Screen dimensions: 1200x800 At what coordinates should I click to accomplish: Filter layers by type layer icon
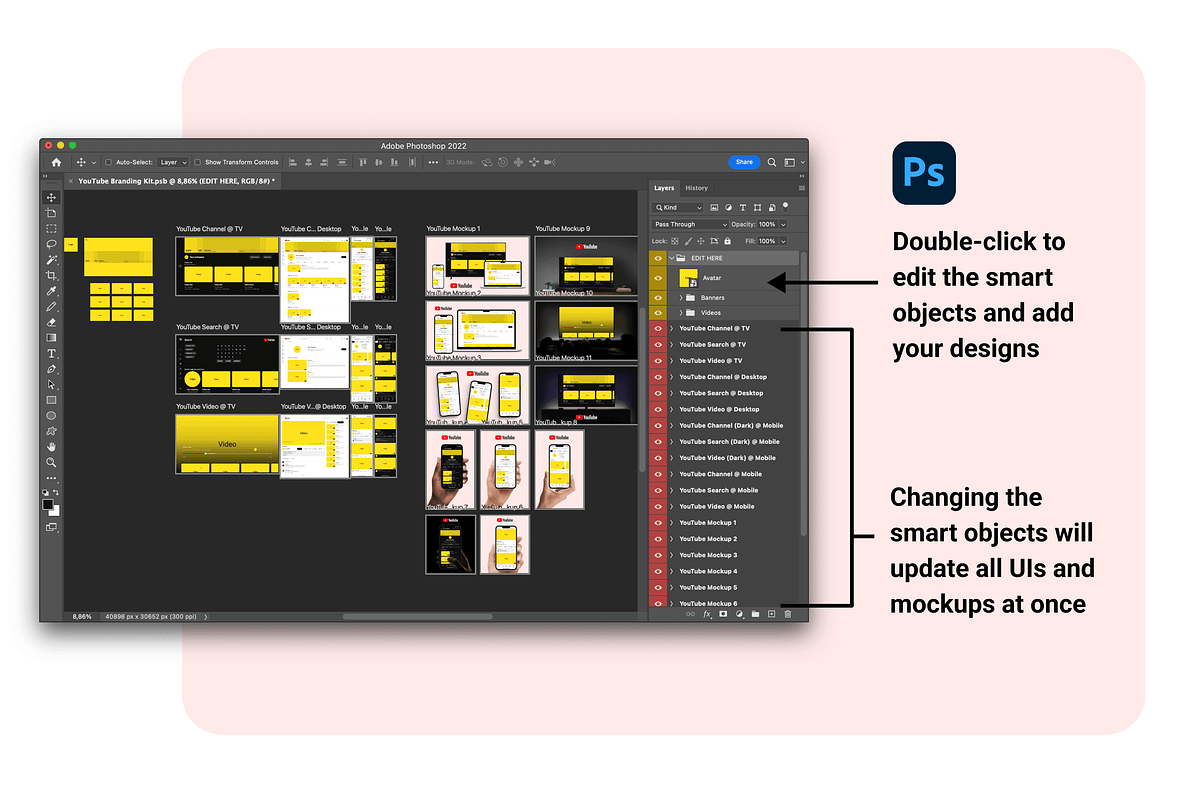(x=743, y=207)
